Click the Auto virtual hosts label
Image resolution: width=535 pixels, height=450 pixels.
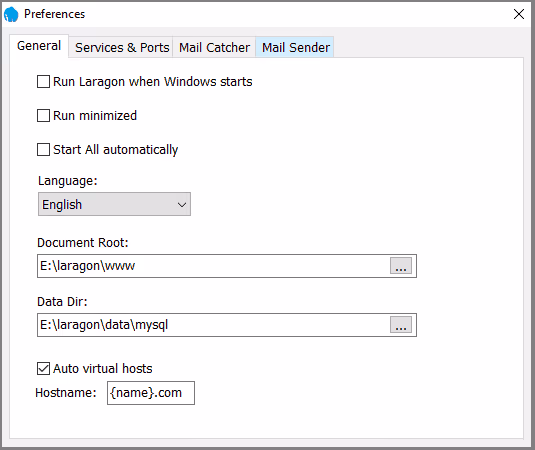[x=103, y=369]
